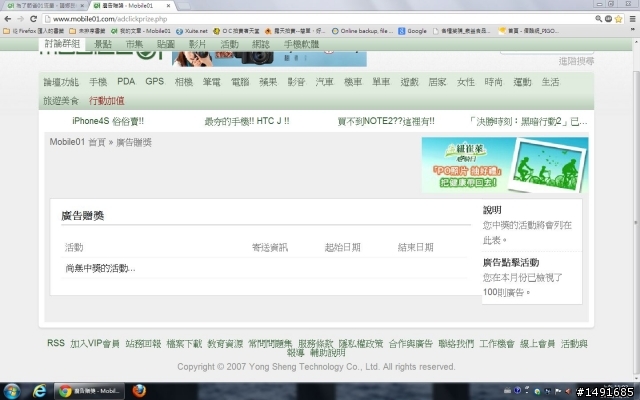Click the 尚無中獎的活動 row
The width and height of the screenshot is (640, 400).
point(264,268)
